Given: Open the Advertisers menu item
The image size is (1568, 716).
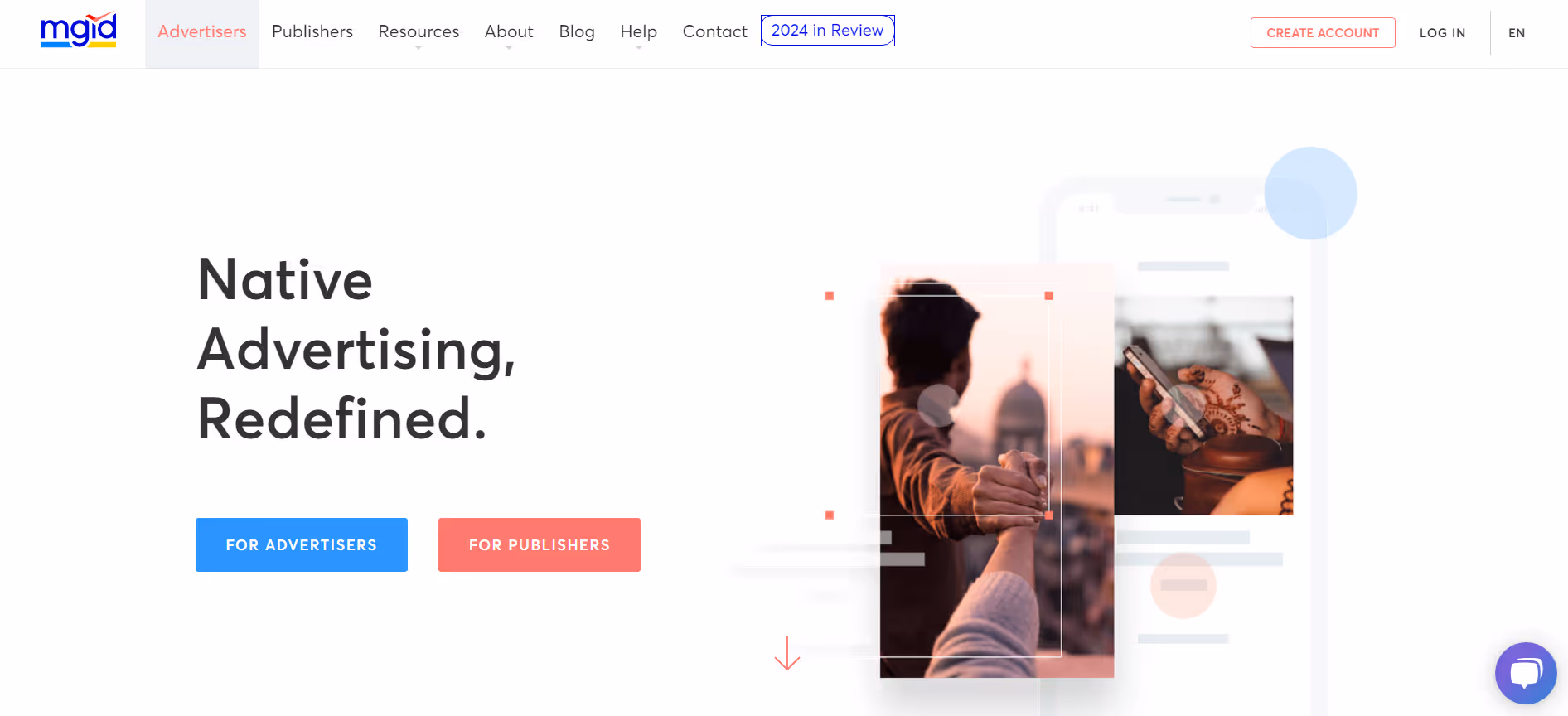Looking at the screenshot, I should click(x=202, y=32).
